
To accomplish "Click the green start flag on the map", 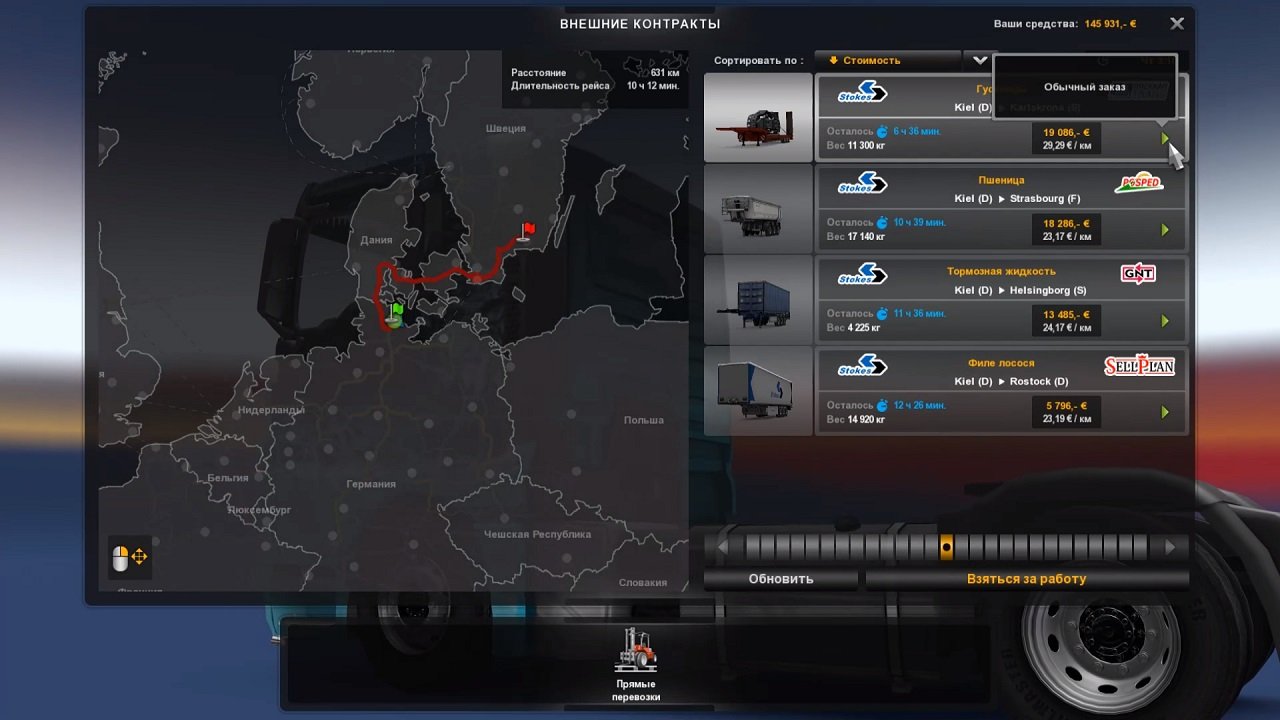I will (x=397, y=313).
